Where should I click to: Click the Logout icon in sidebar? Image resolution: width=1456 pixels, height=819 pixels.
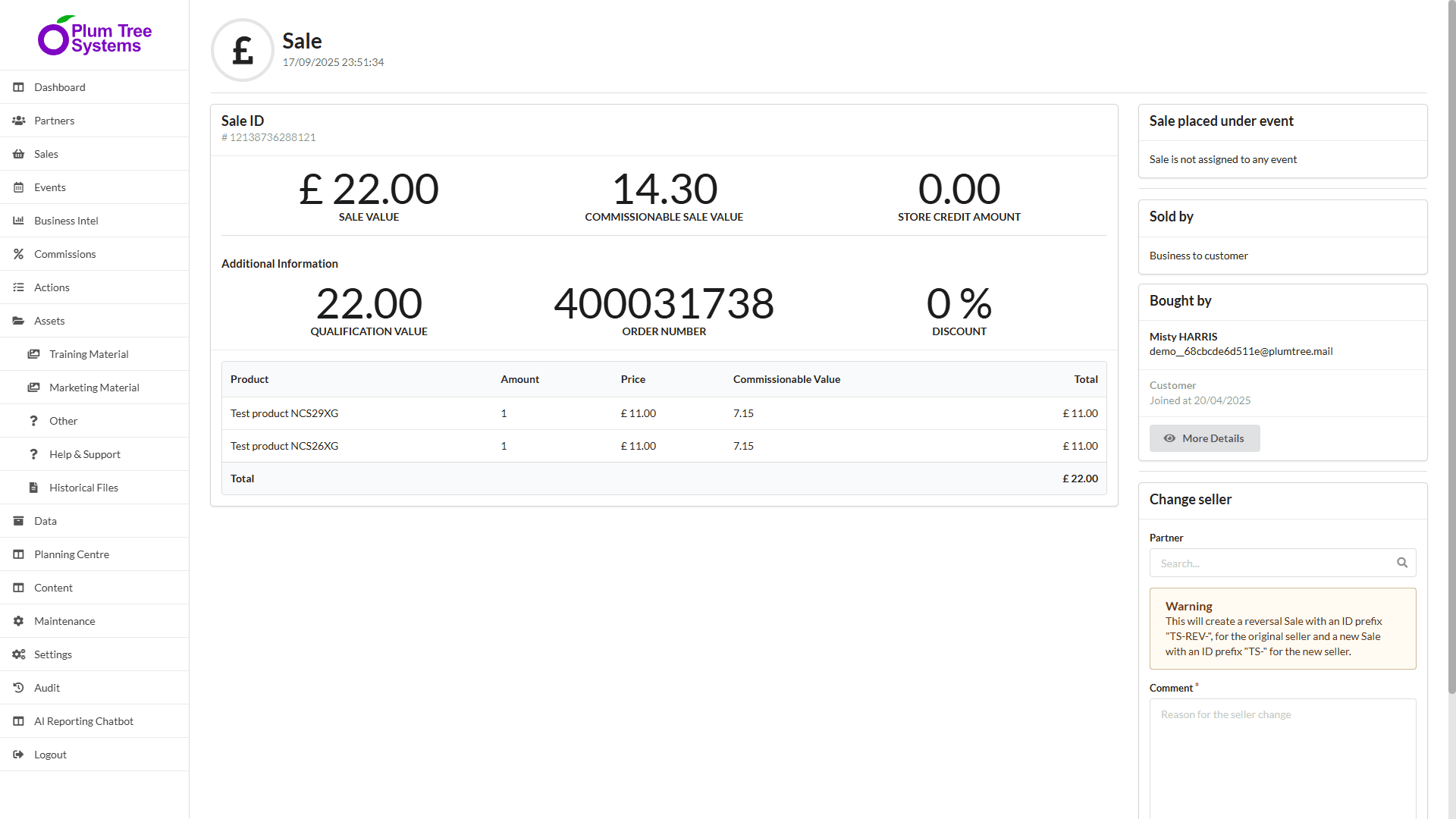18,755
